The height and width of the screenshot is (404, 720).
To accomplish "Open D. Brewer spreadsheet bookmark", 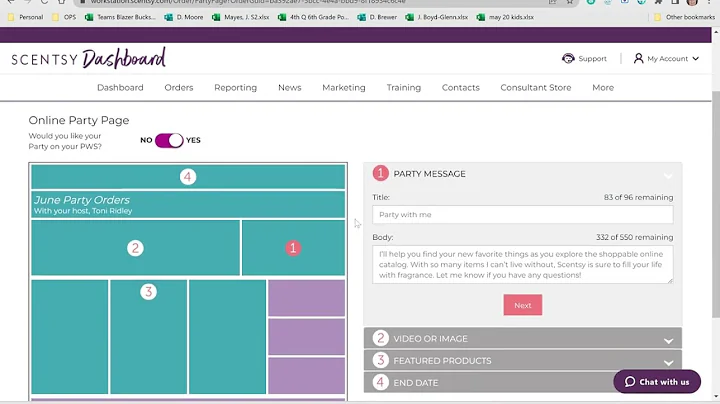I will (x=377, y=17).
